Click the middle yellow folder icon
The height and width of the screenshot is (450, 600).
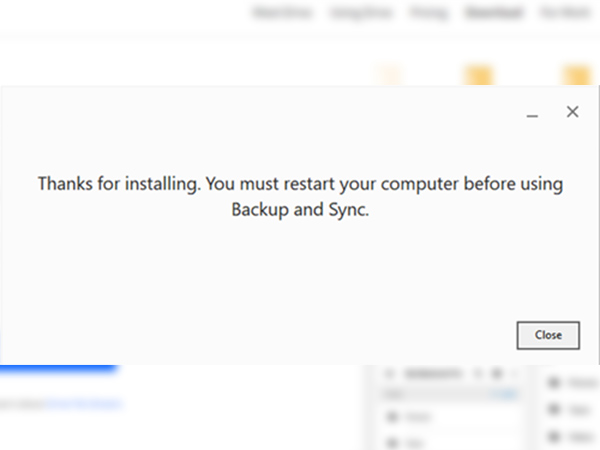[x=477, y=75]
